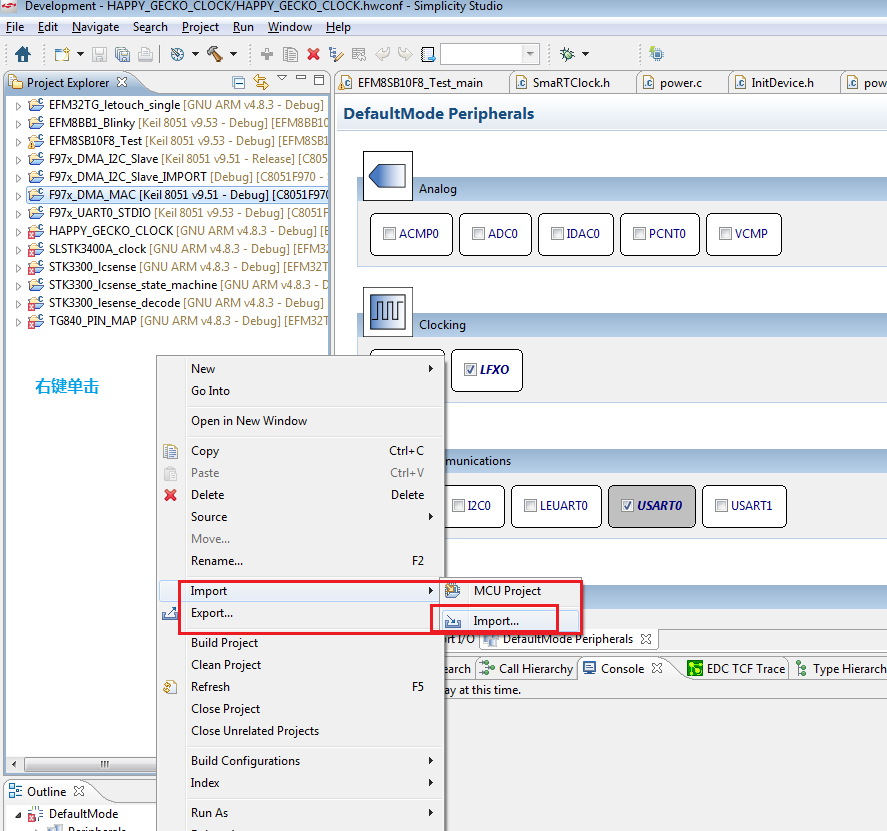The image size is (887, 831).
Task: Click the USART1 peripheral button
Action: click(744, 506)
